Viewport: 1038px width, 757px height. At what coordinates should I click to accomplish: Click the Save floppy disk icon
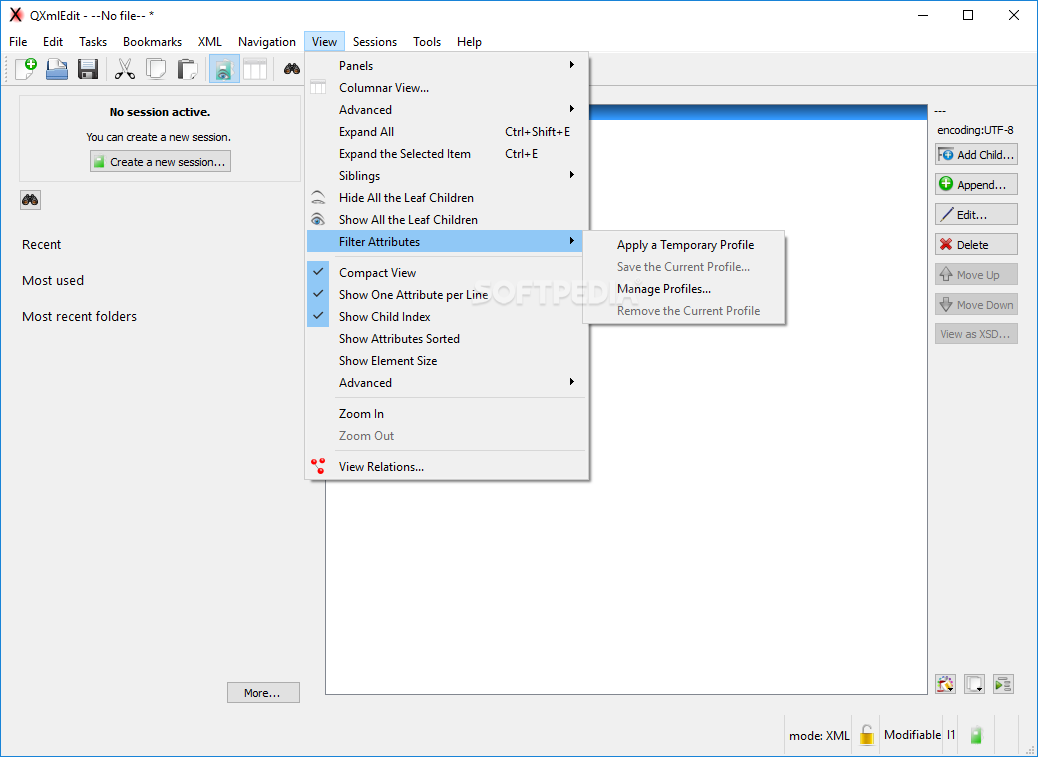pyautogui.click(x=88, y=69)
